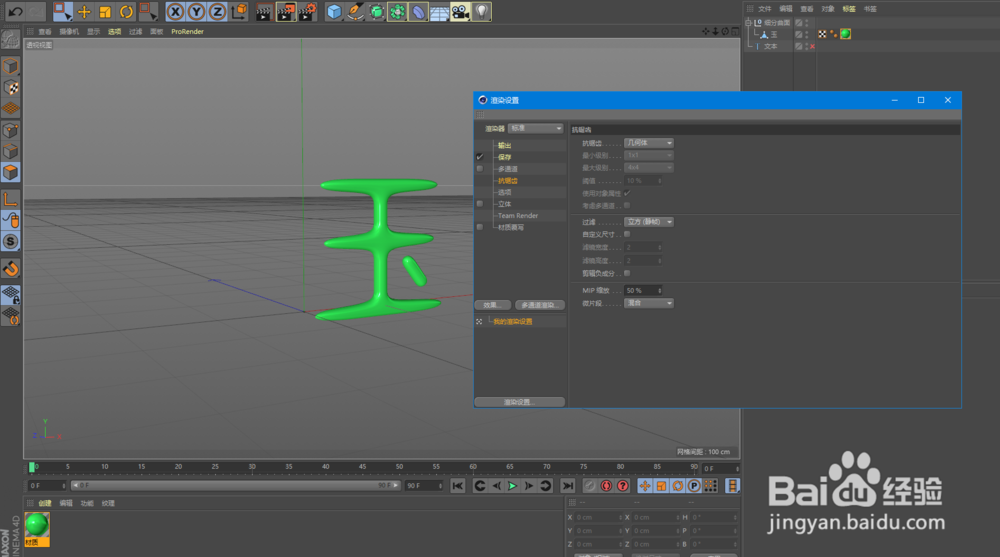
Task: Toggle the 使用对象属性 checkbox
Action: coord(627,193)
